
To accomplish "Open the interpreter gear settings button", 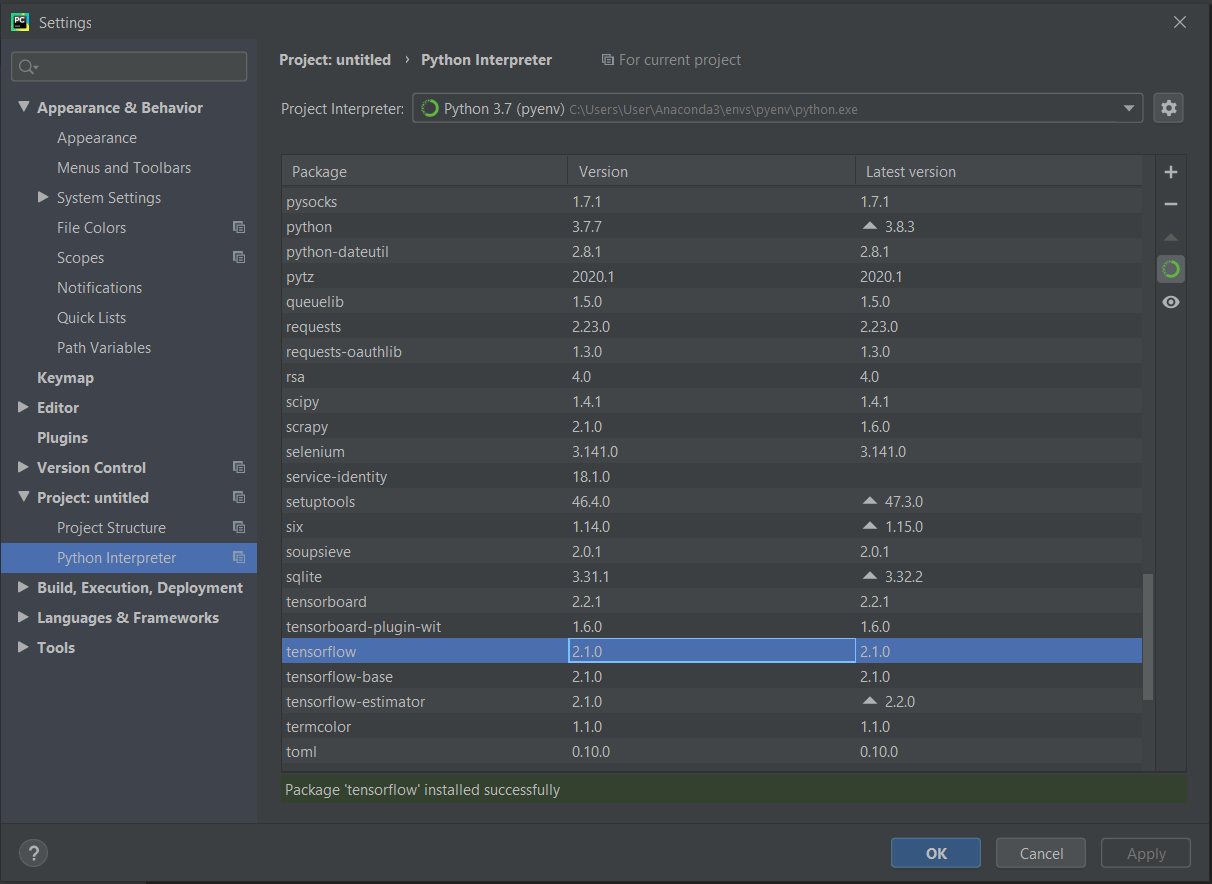I will click(x=1168, y=108).
